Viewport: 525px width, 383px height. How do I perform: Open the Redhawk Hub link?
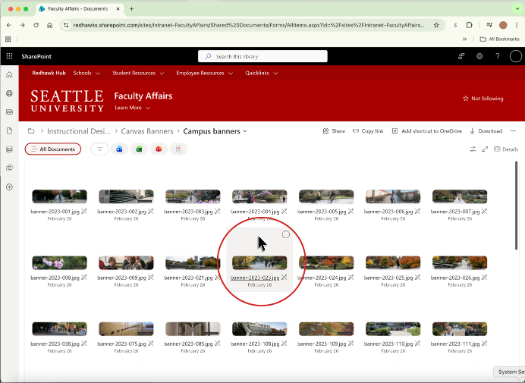click(49, 73)
